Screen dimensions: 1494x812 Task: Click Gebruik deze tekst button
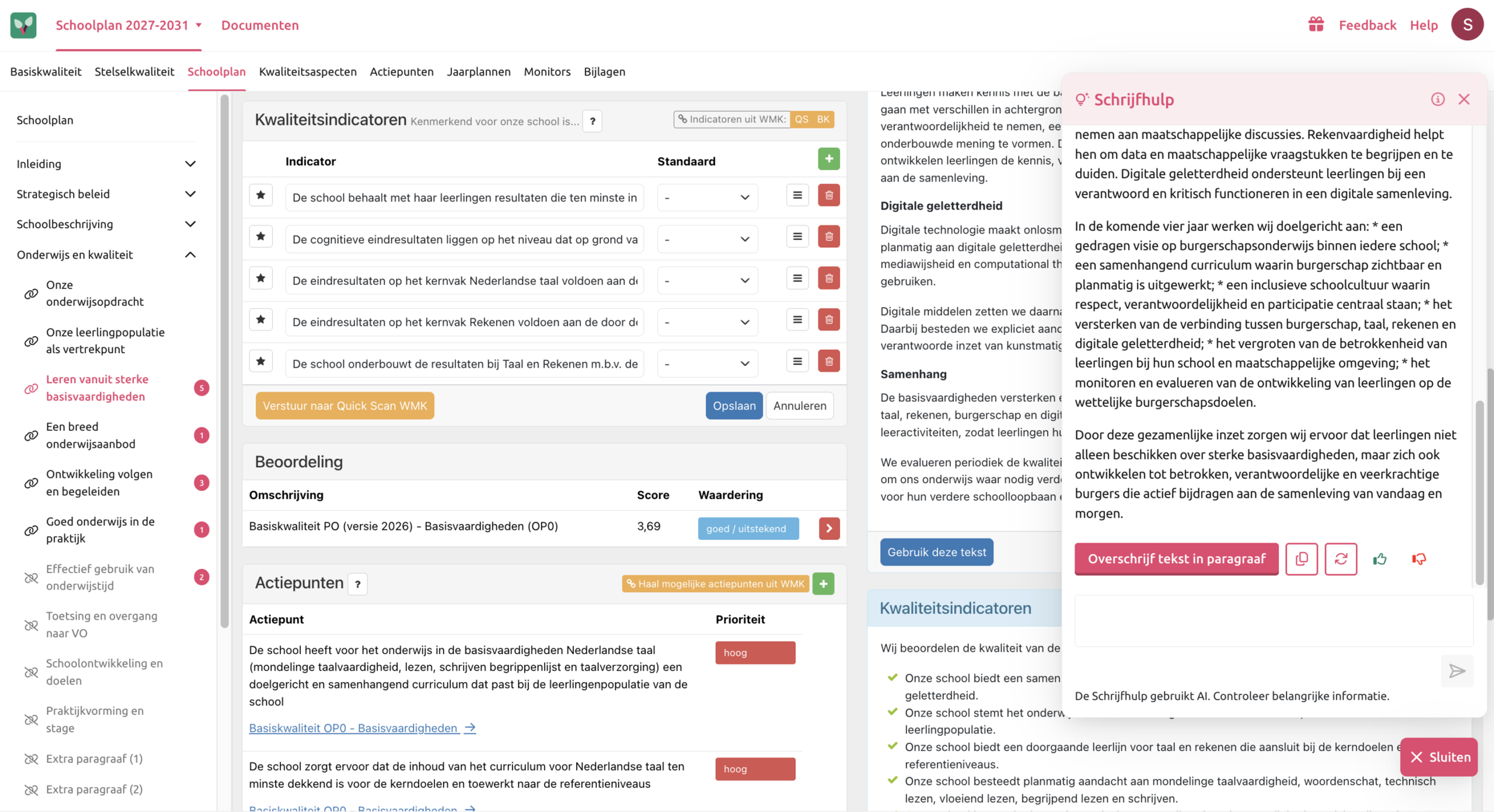tap(936, 552)
